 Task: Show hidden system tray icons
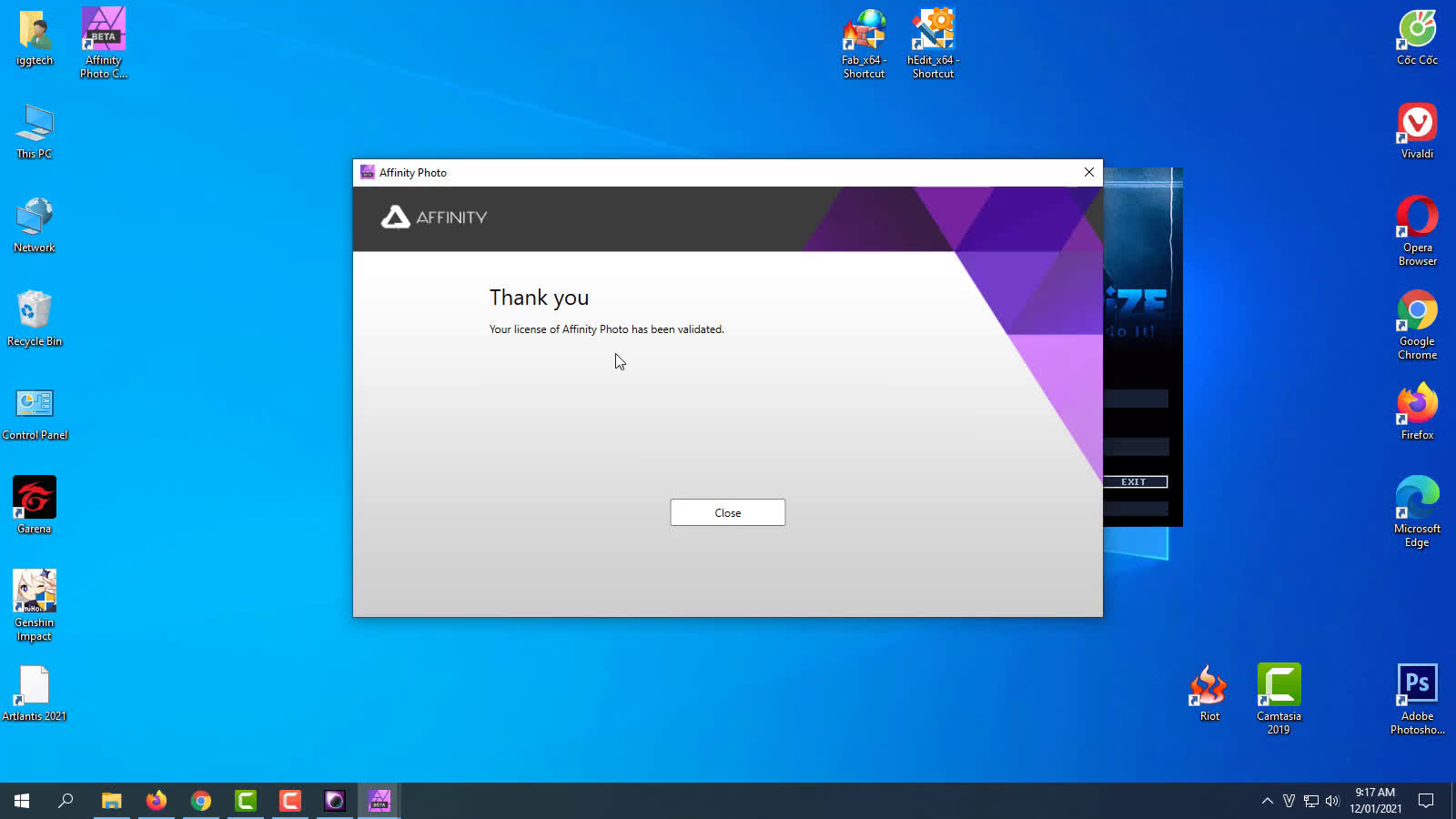1267,801
